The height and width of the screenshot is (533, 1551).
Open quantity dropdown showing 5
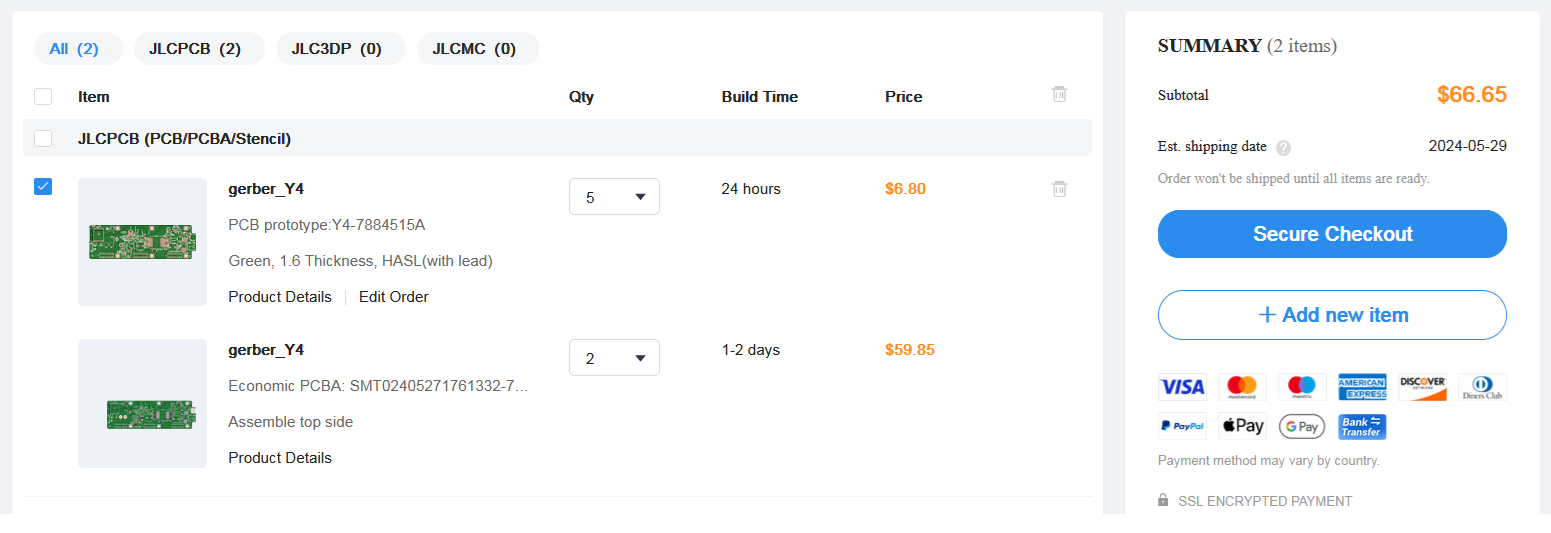coord(614,196)
